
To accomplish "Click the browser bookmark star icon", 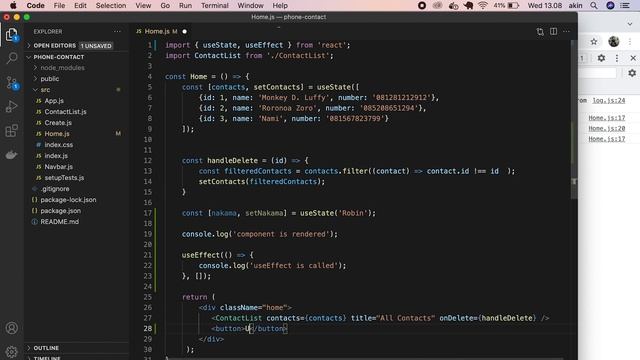I will click(x=594, y=41).
